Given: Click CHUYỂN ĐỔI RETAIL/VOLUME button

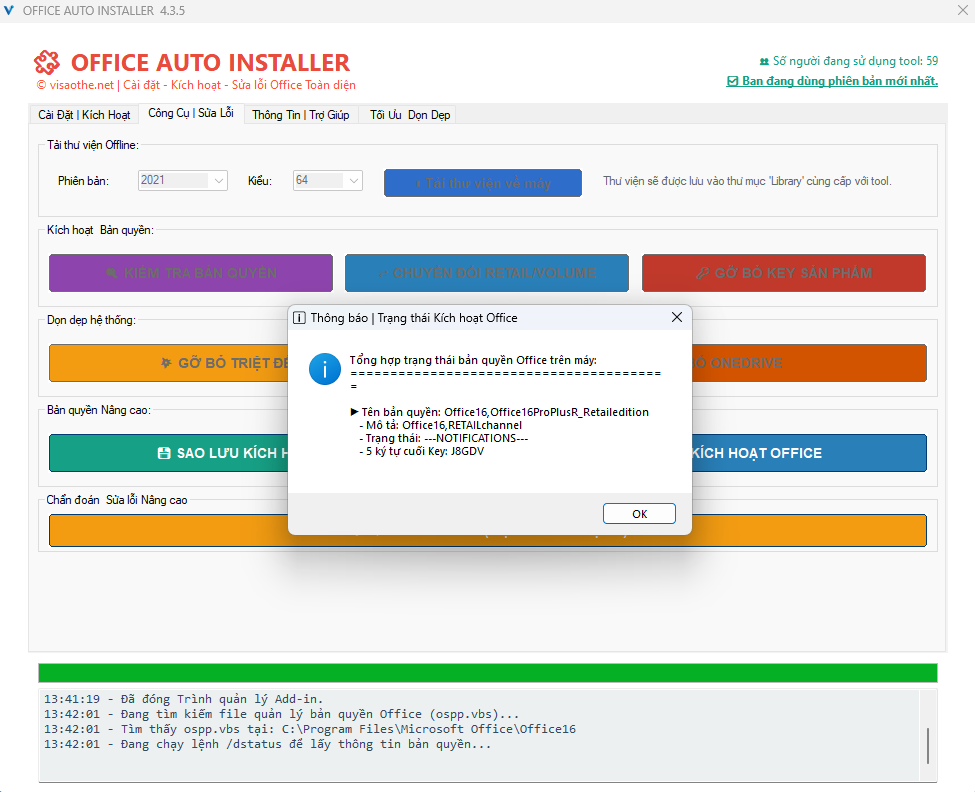Looking at the screenshot, I should [x=487, y=273].
